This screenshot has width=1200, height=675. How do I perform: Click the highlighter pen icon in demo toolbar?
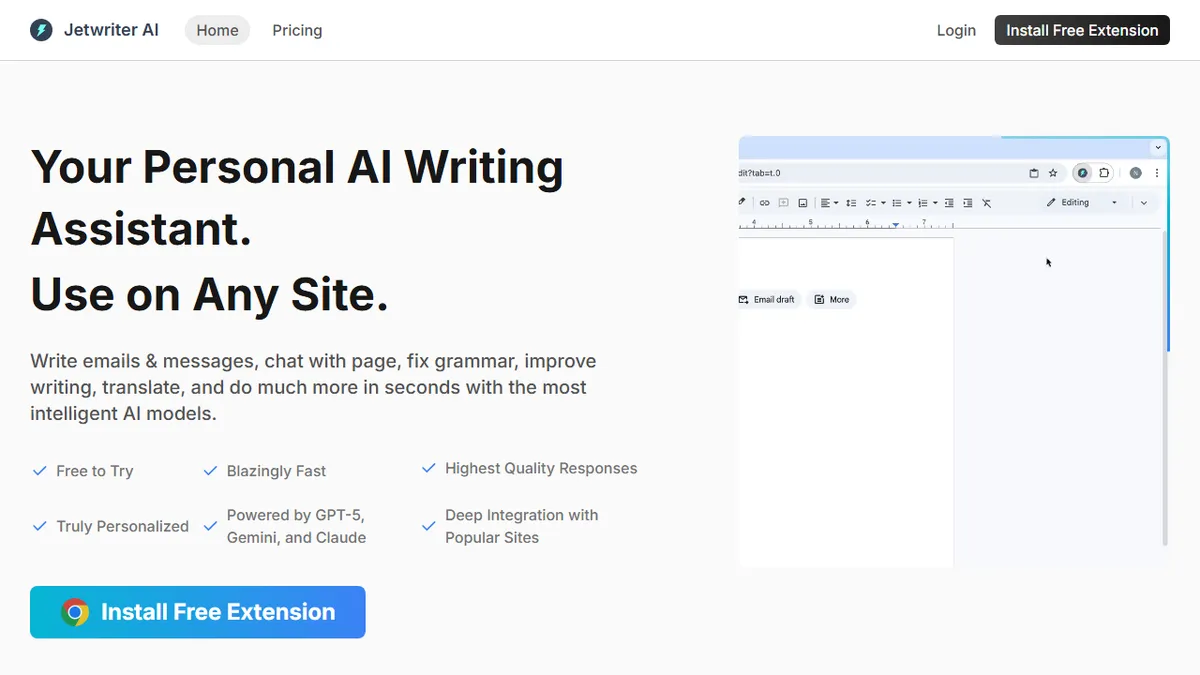[742, 202]
